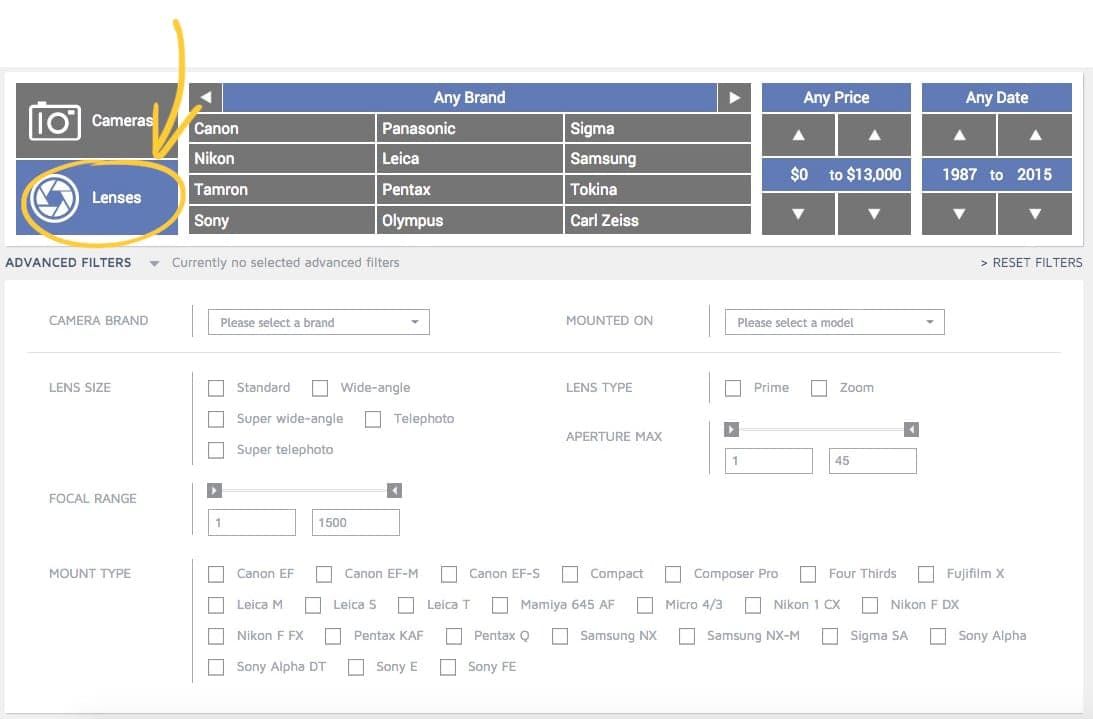Viewport: 1093px width, 719px height.
Task: Decrease start year with down arrow
Action: (x=959, y=214)
